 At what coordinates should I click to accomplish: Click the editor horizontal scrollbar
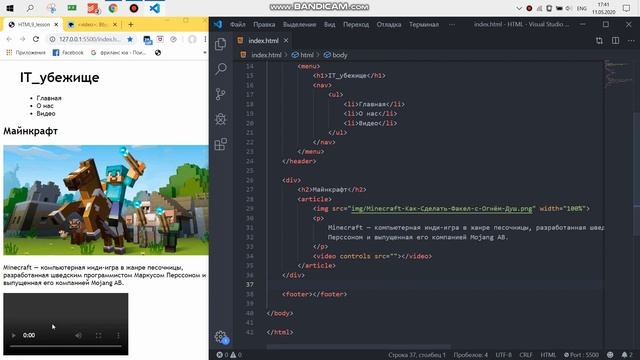pyautogui.click(x=358, y=347)
